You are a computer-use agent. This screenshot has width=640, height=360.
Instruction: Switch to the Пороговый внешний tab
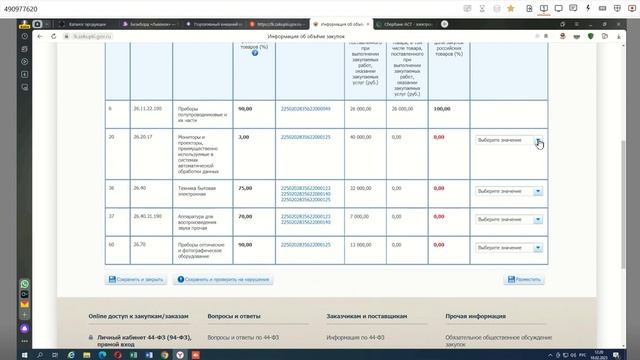214,24
